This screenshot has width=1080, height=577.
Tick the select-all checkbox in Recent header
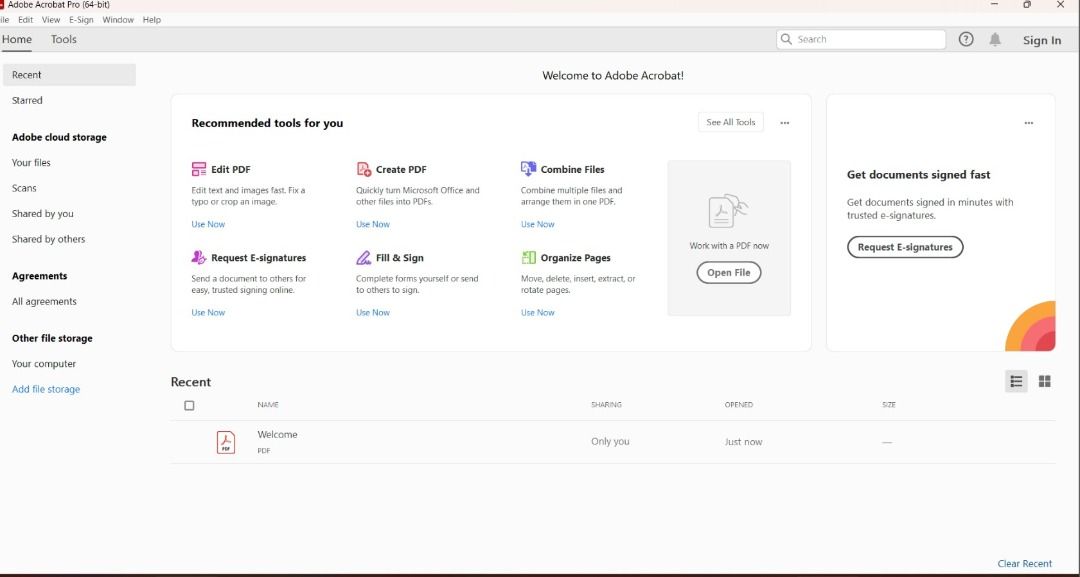[x=189, y=406]
